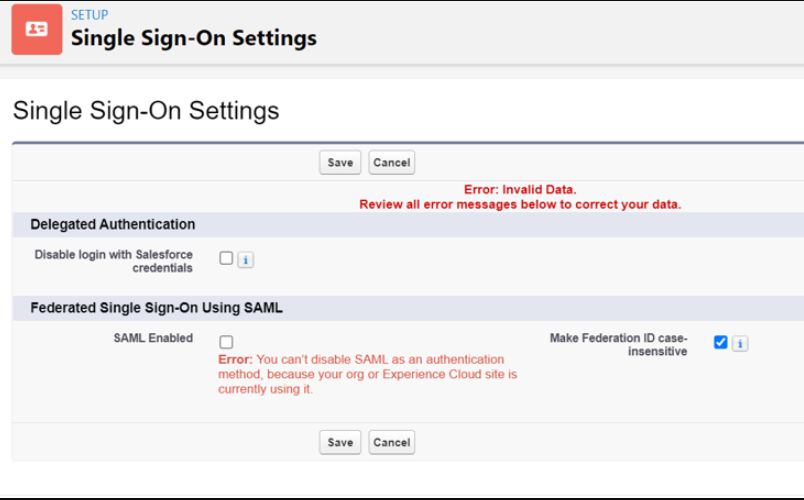Select the SETUP breadcrumb text
The image size is (804, 500).
[x=89, y=15]
